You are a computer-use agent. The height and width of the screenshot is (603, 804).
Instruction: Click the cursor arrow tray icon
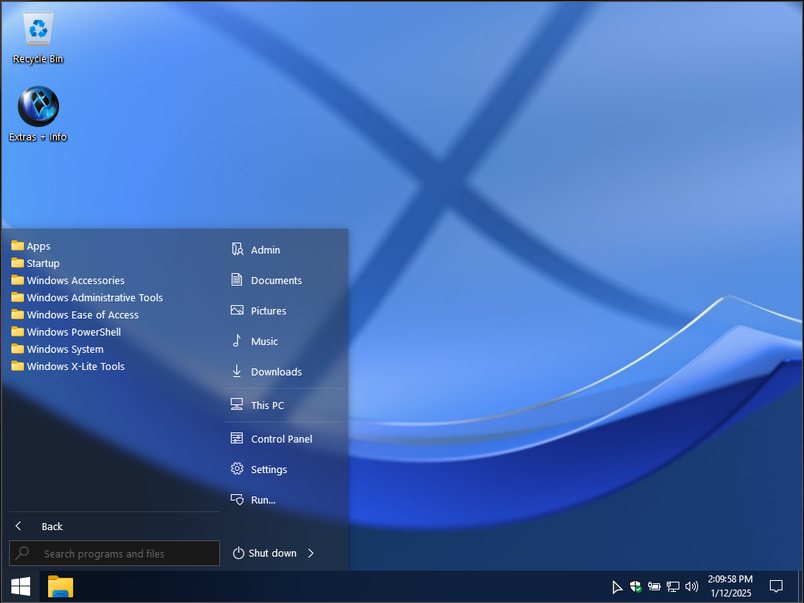(617, 587)
